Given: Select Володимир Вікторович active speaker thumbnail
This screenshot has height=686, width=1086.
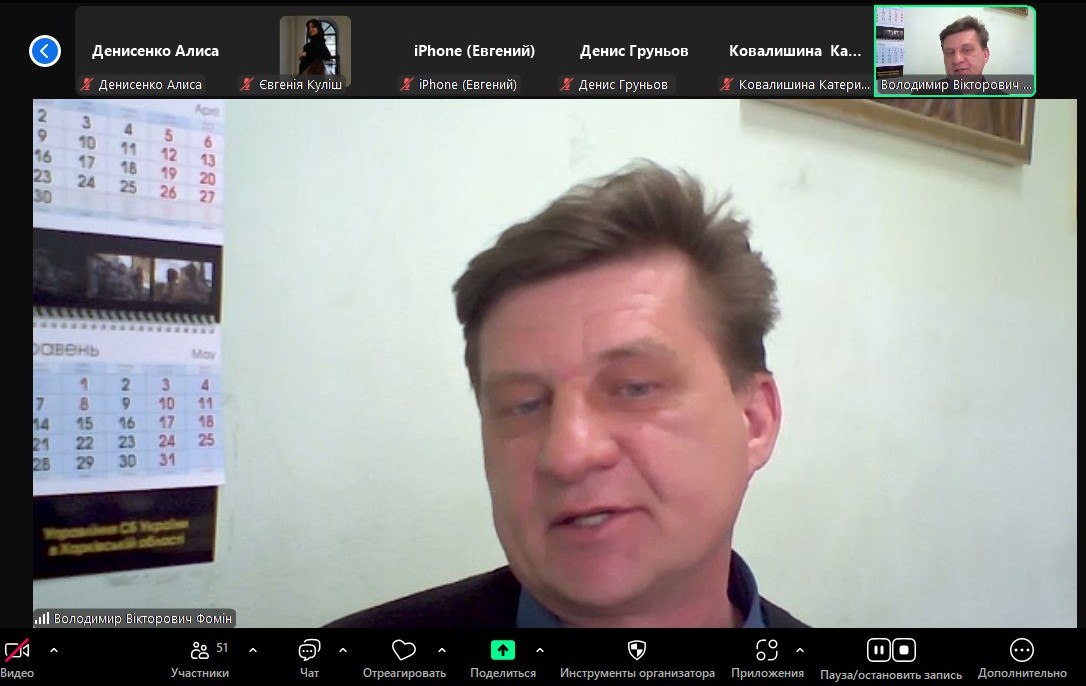Looking at the screenshot, I should pyautogui.click(x=954, y=51).
